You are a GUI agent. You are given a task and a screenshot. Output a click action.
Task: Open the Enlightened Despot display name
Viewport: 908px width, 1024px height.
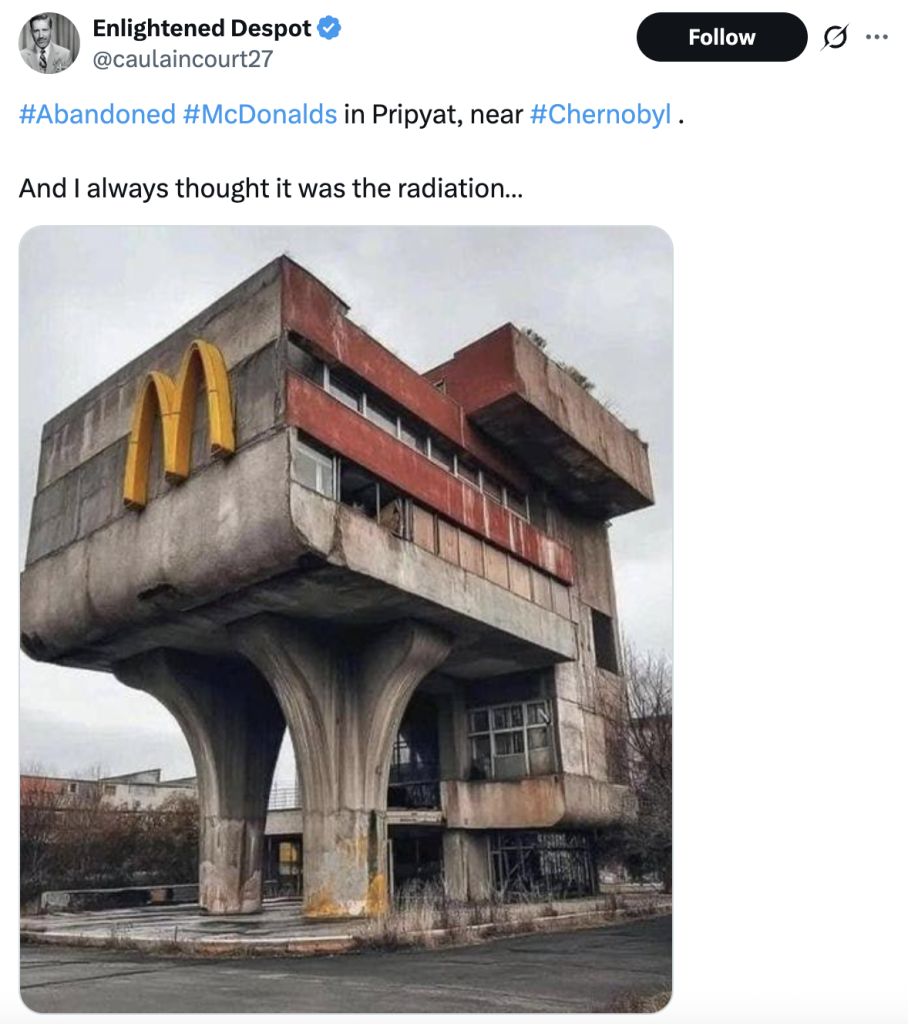201,29
